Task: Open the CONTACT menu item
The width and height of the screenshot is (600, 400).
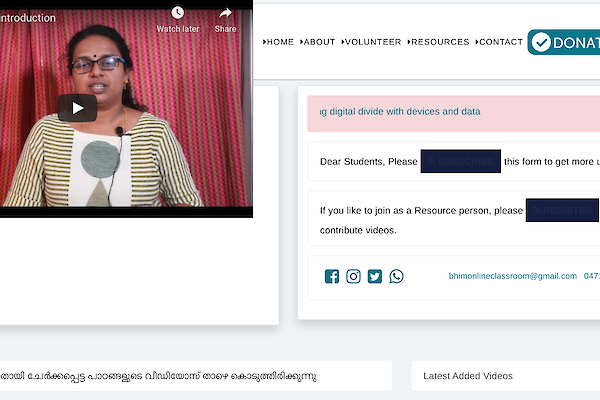Action: (x=498, y=42)
